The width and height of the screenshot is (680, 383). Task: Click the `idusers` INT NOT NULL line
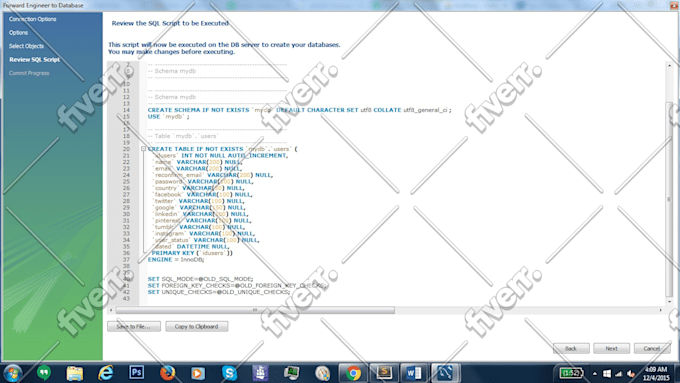(x=219, y=155)
